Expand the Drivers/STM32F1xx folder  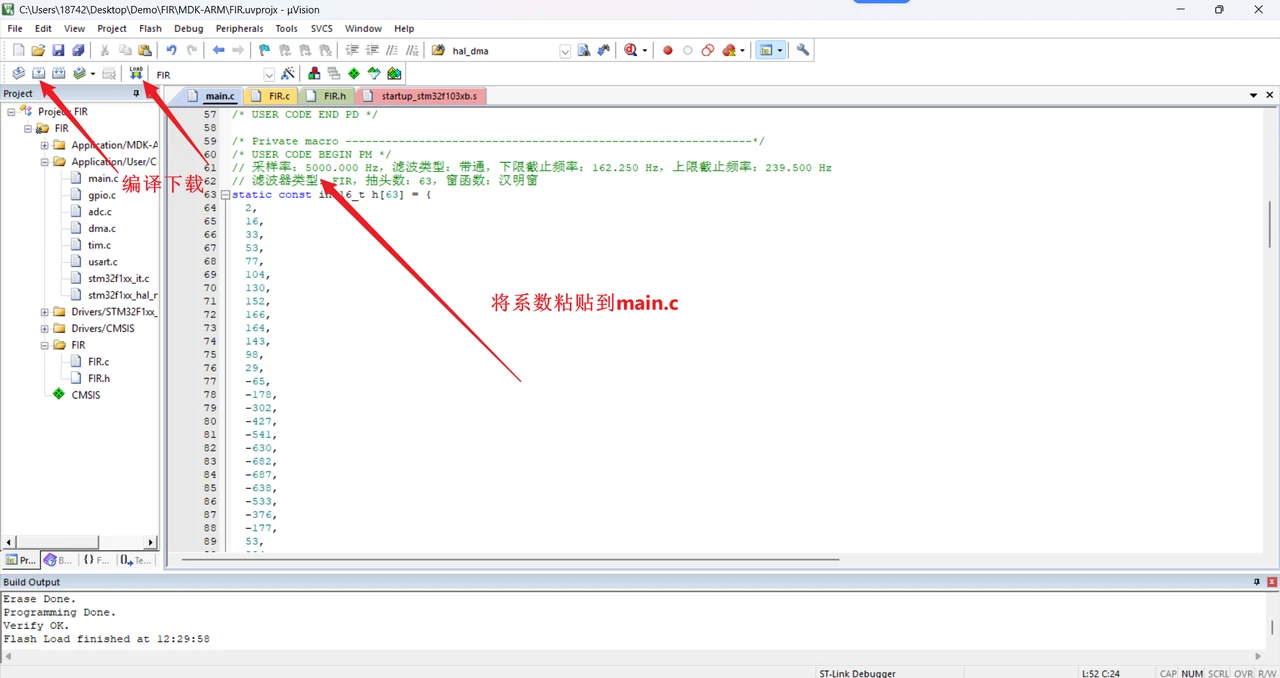45,312
